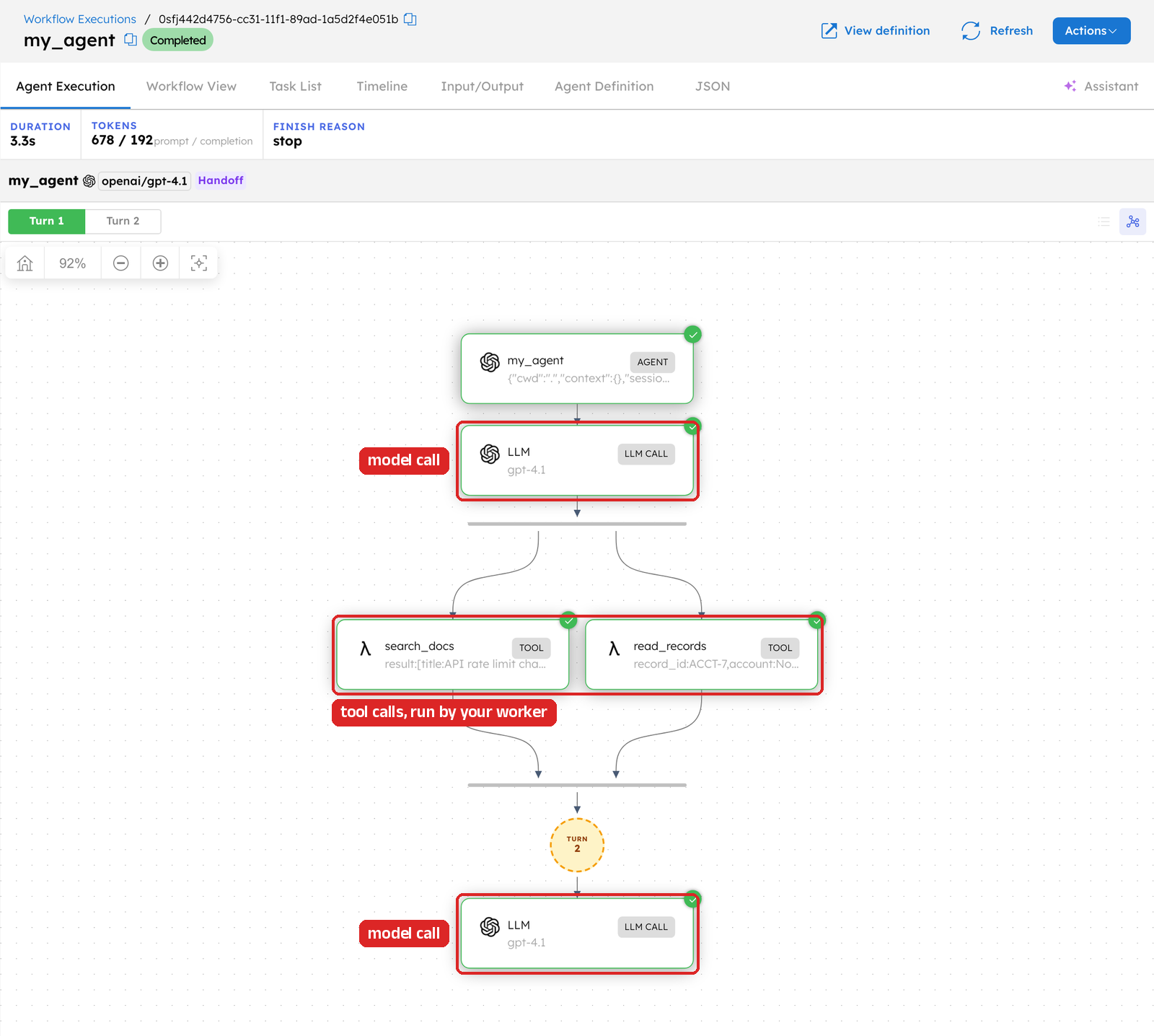1154x1036 pixels.
Task: Open the Agent Definition tab
Action: point(604,86)
